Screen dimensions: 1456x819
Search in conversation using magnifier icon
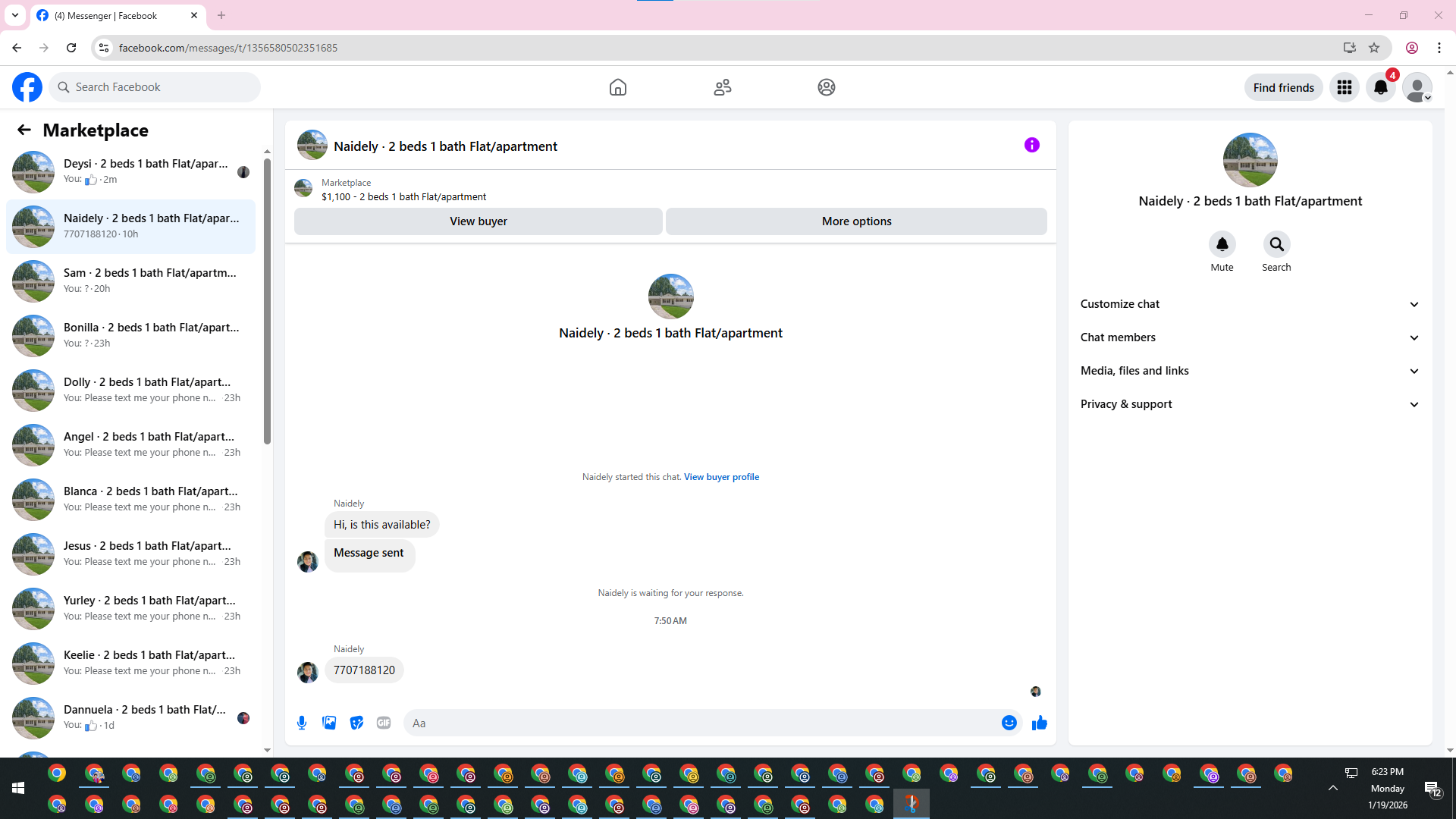point(1276,244)
